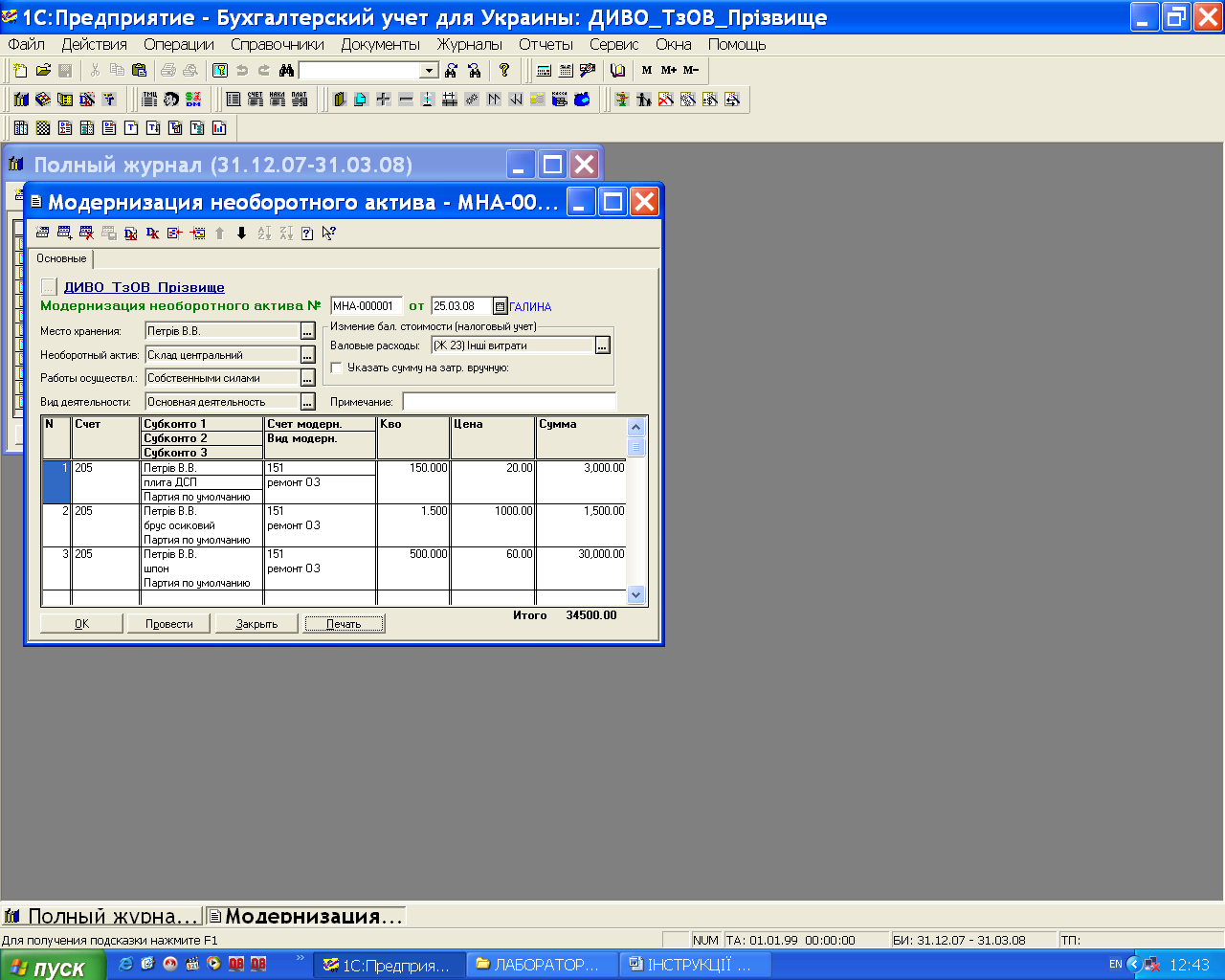Click the document number field МНА-000001
This screenshot has width=1225, height=980.
coord(367,306)
